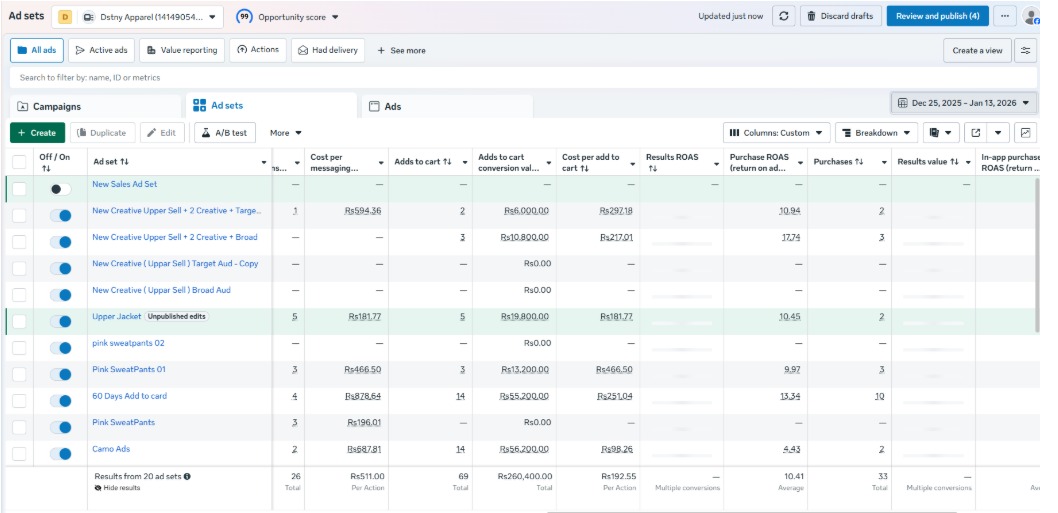Click the Edit button

pos(163,133)
